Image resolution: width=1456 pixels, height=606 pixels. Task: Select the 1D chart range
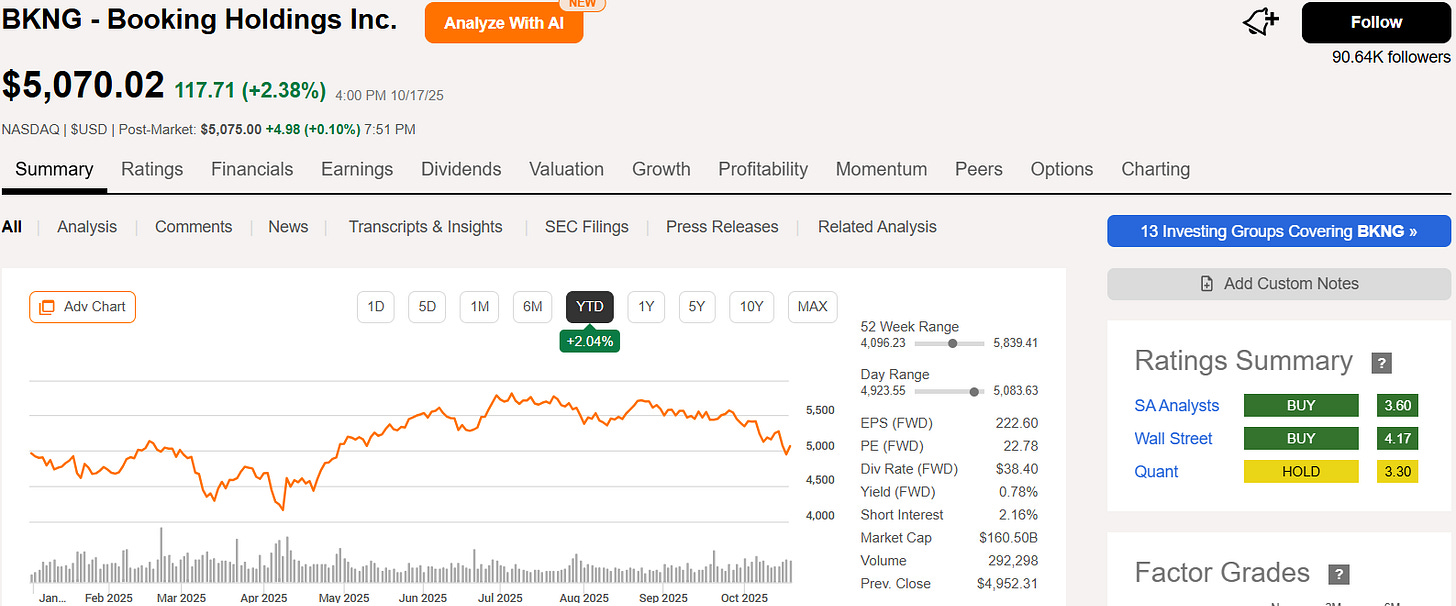pyautogui.click(x=376, y=307)
